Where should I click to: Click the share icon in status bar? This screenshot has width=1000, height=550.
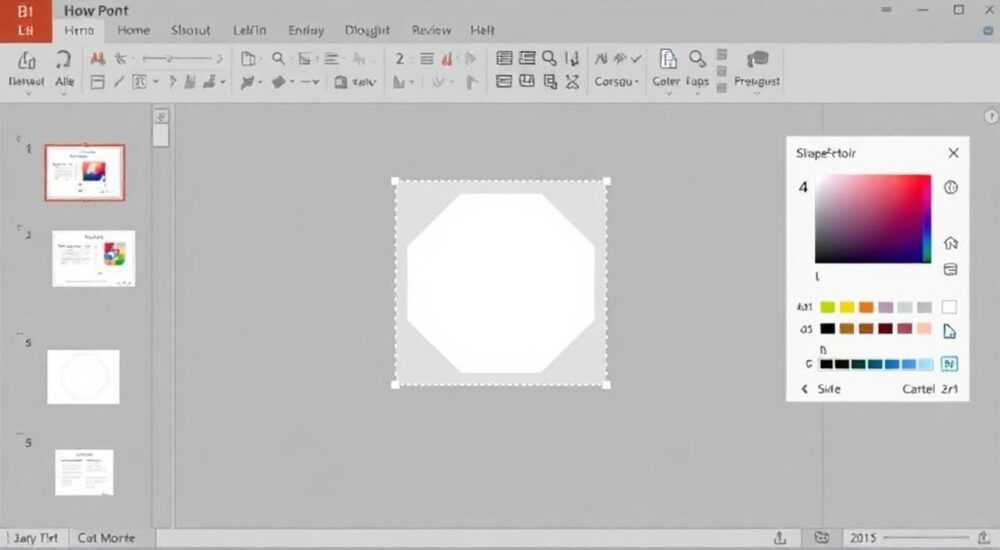point(779,538)
